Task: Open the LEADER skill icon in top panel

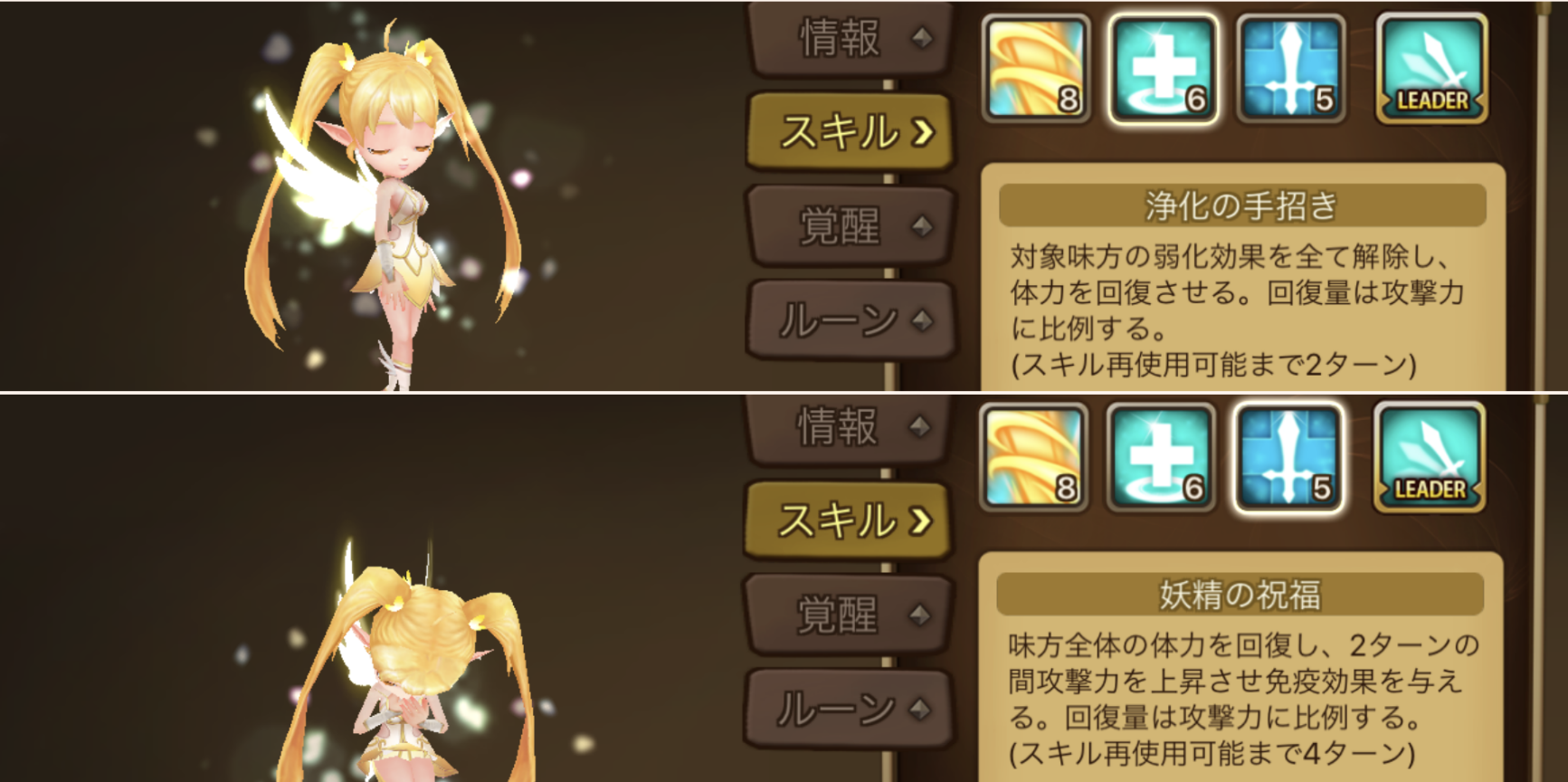Action: click(x=1431, y=69)
